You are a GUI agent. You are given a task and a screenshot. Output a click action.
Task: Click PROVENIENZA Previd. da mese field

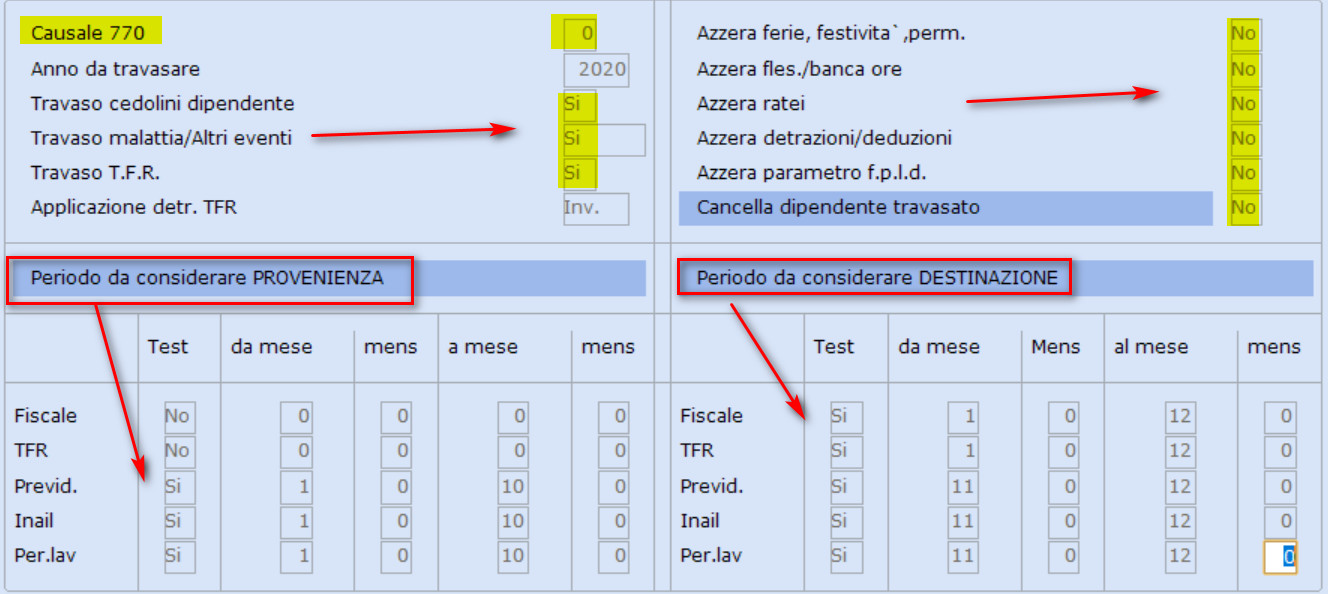(296, 486)
